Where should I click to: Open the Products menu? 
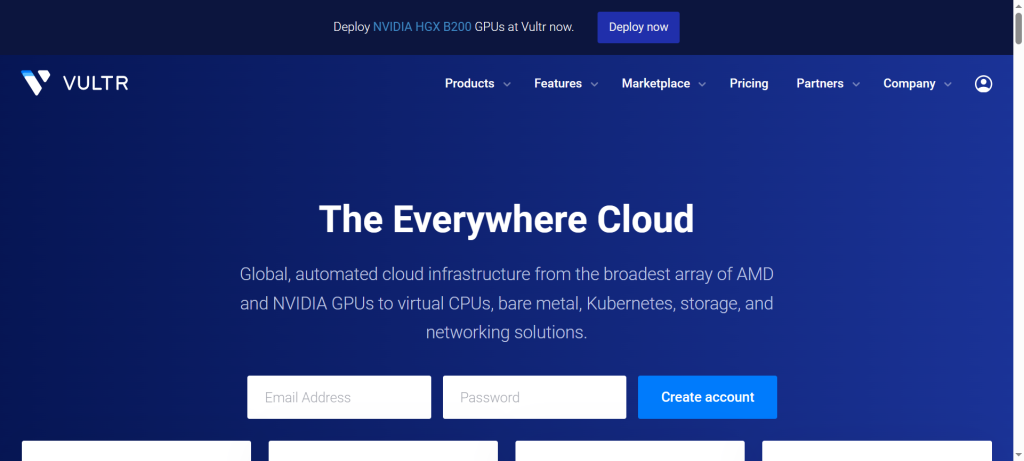pyautogui.click(x=470, y=84)
